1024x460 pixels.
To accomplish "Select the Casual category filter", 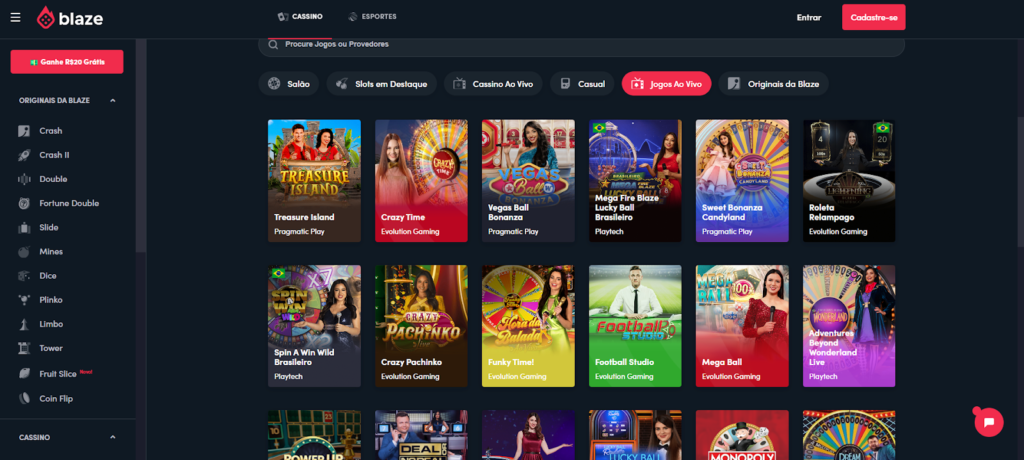I will pos(582,84).
